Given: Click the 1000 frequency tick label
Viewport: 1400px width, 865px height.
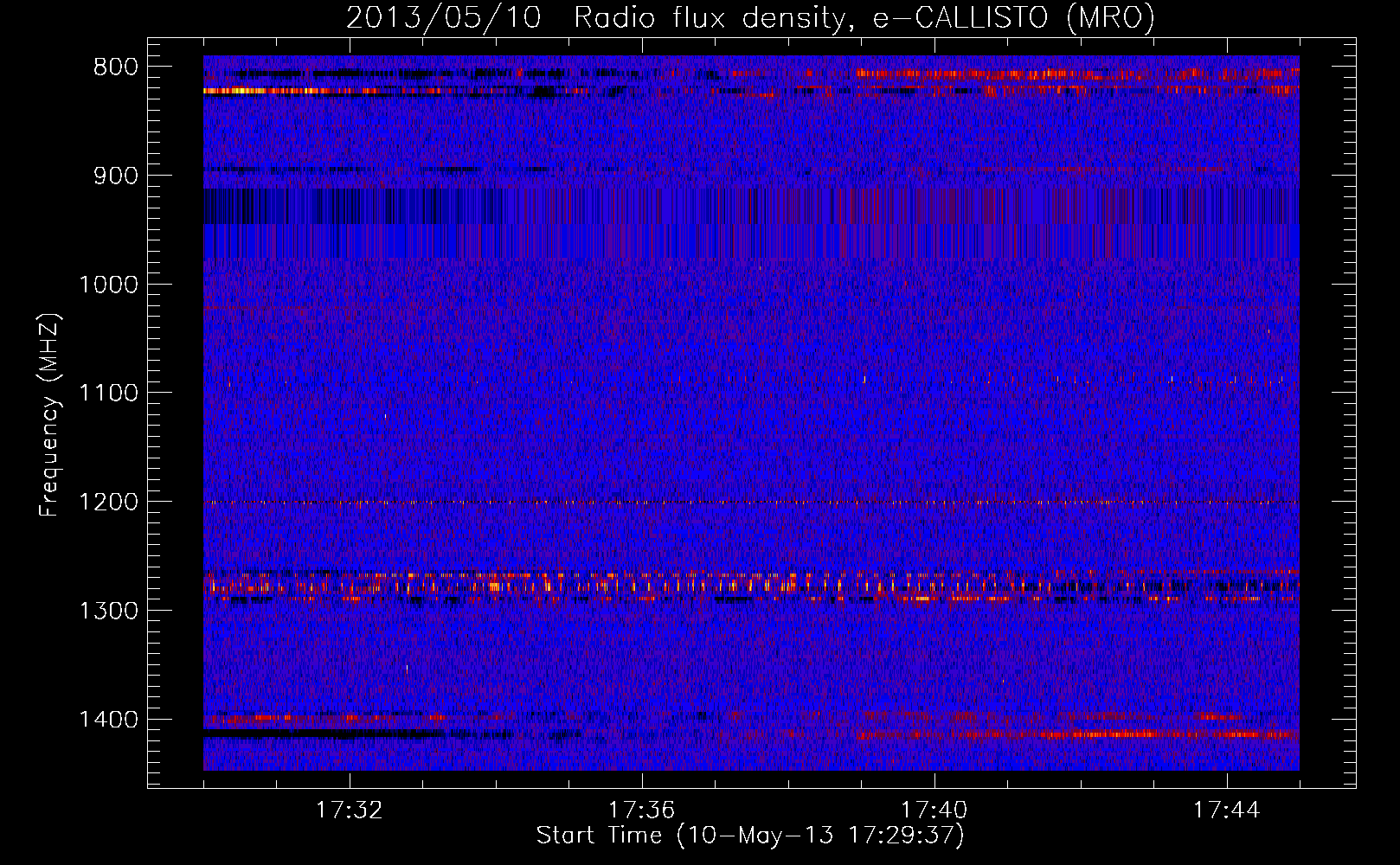Looking at the screenshot, I should [x=109, y=285].
